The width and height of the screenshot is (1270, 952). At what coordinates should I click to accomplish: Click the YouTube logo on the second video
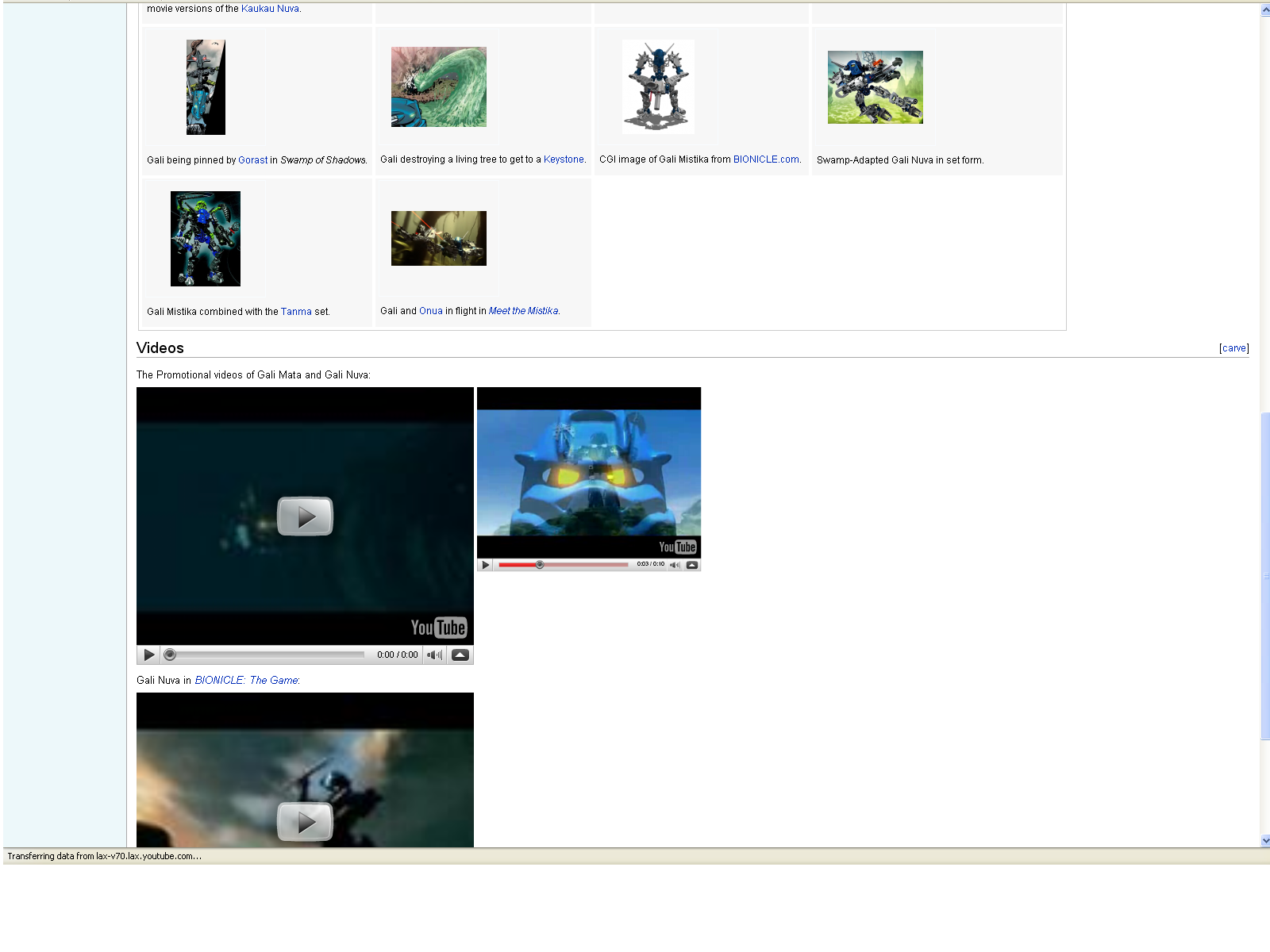677,547
